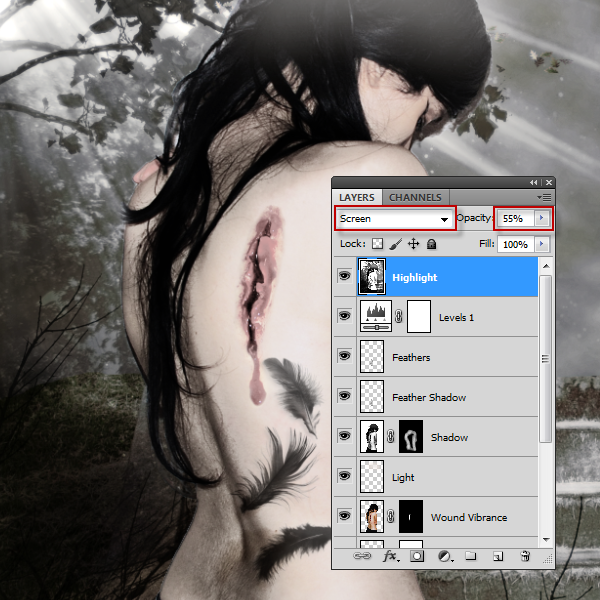Hide the Light layer

344,476
